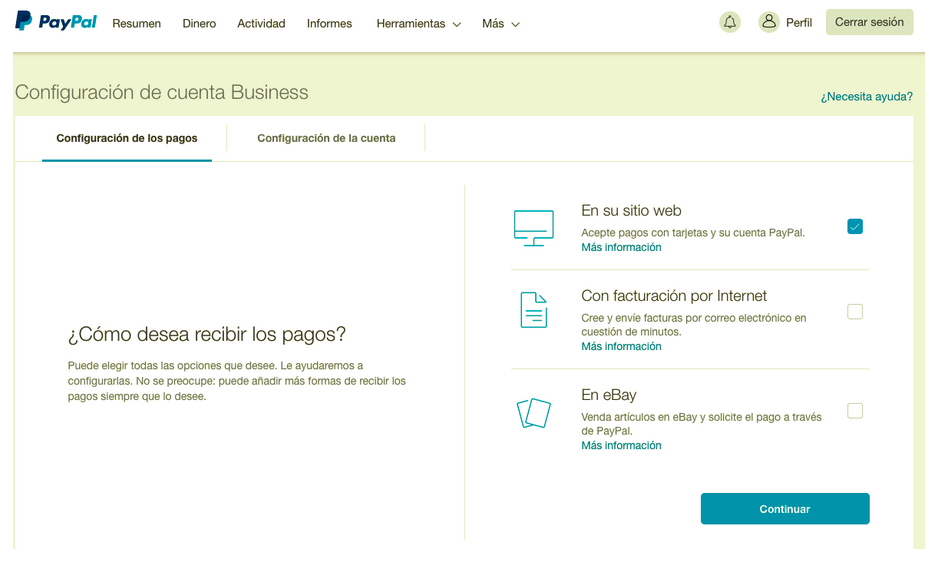Click the Perfil user avatar icon
938x567 pixels.
coord(769,22)
